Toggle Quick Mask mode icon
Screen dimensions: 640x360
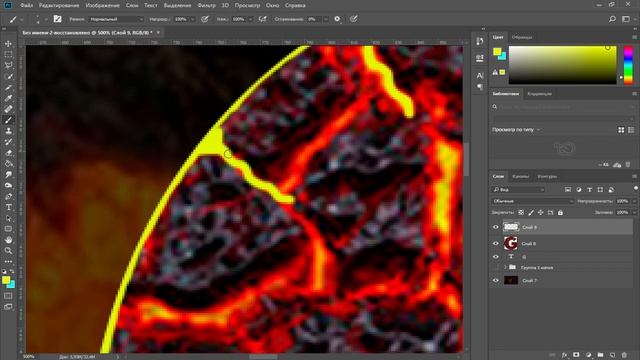click(8, 296)
